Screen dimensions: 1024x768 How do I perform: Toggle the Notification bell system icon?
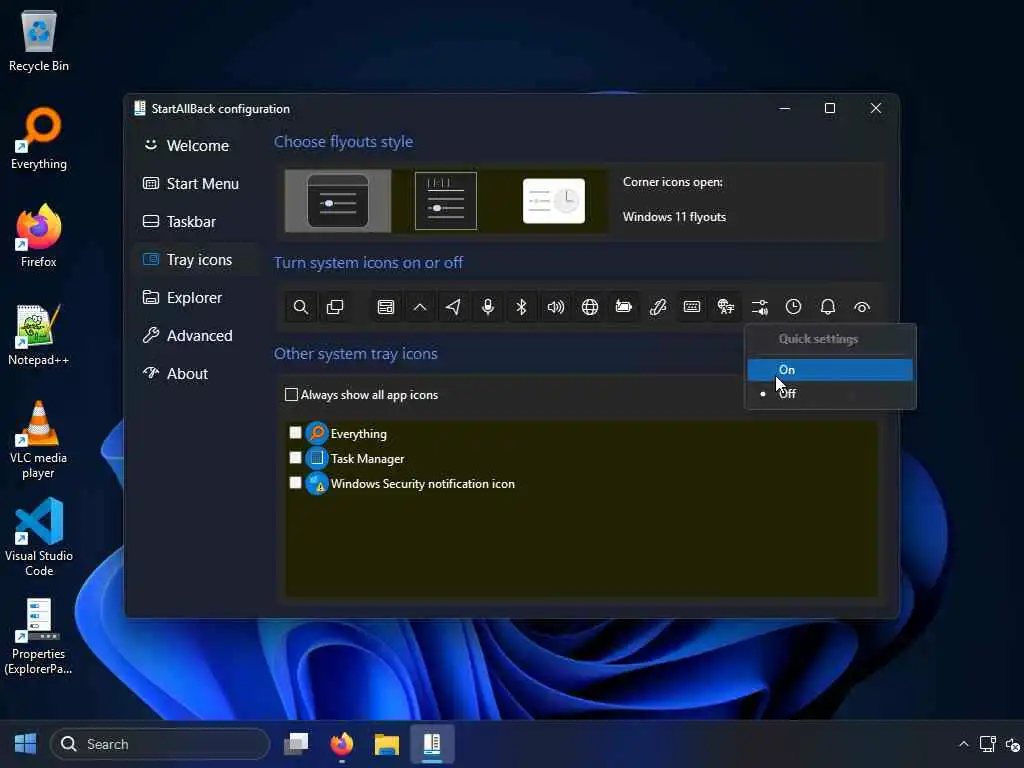[x=827, y=307]
